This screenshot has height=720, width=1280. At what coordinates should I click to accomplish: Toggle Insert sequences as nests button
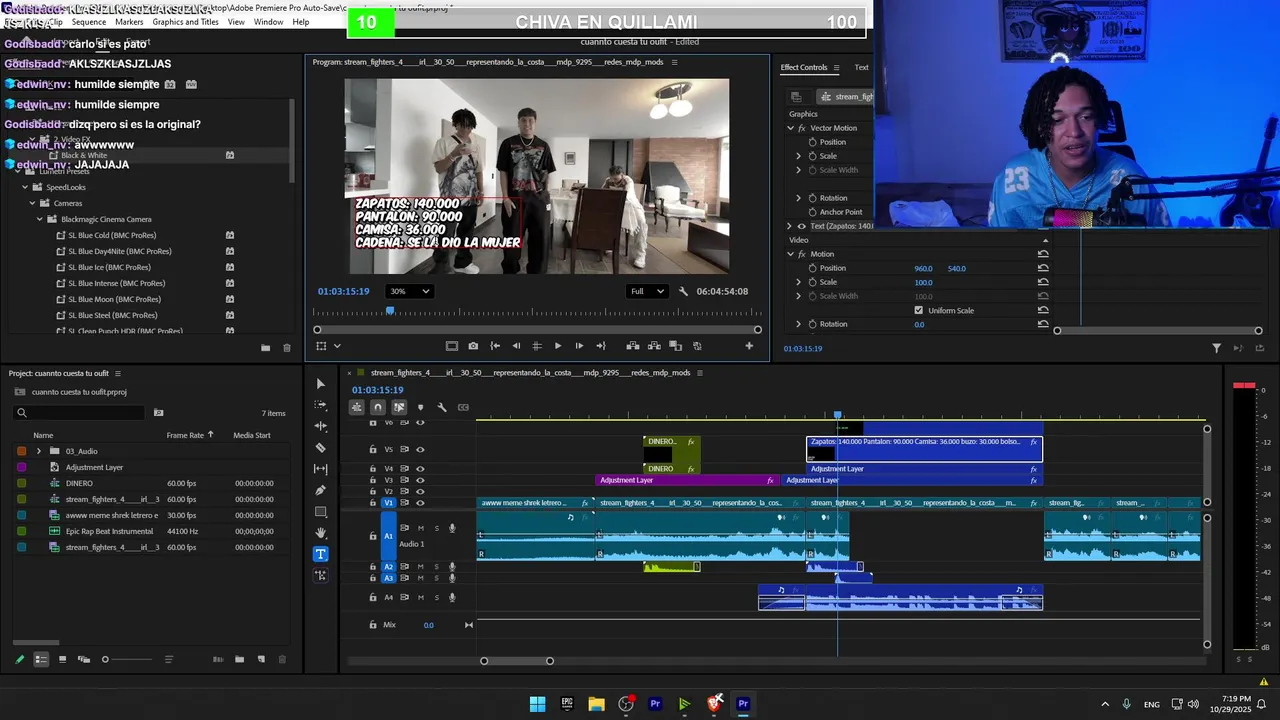(x=356, y=407)
